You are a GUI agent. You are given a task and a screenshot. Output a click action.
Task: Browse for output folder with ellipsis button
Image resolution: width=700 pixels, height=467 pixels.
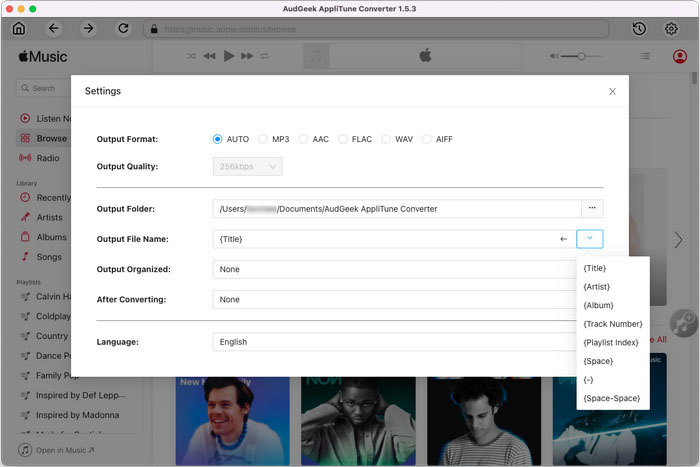click(x=592, y=208)
